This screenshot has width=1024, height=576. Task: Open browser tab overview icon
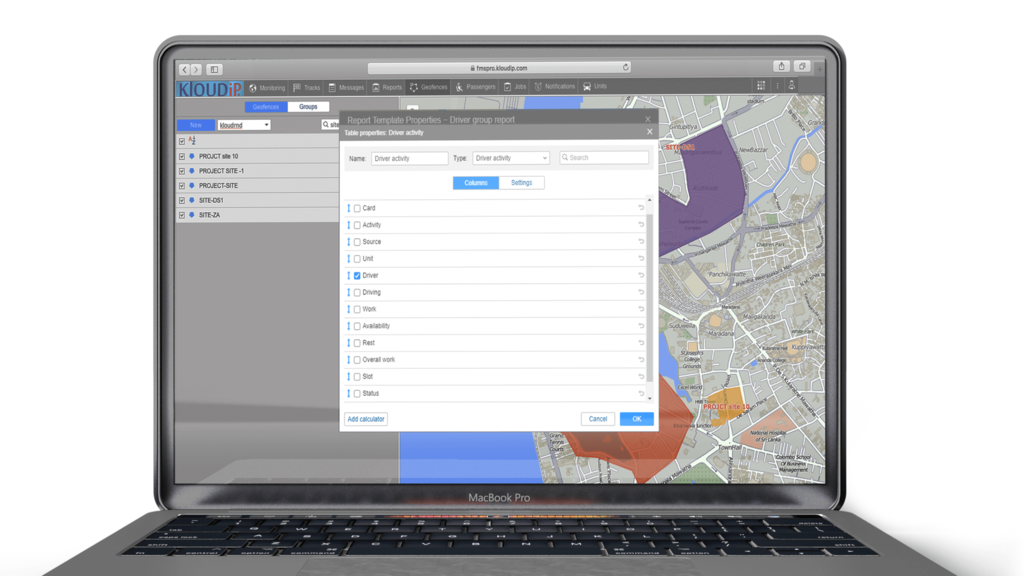pos(802,66)
